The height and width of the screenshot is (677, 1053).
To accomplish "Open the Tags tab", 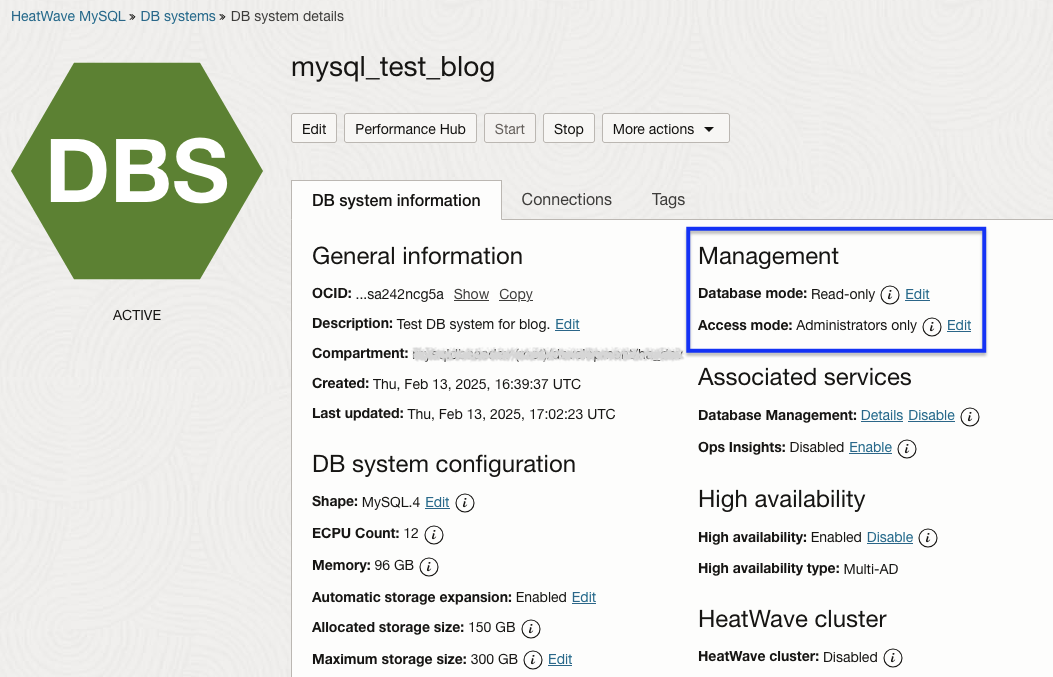I will (x=667, y=199).
